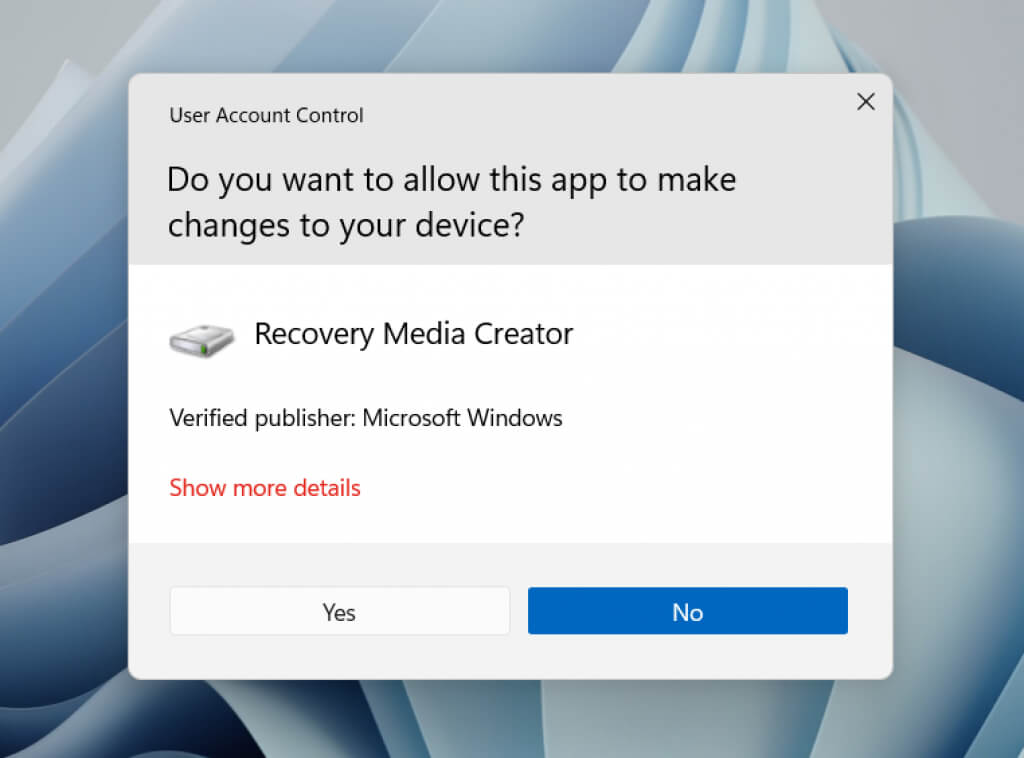Click the Verified publisher: Microsoft Windows text

point(366,418)
